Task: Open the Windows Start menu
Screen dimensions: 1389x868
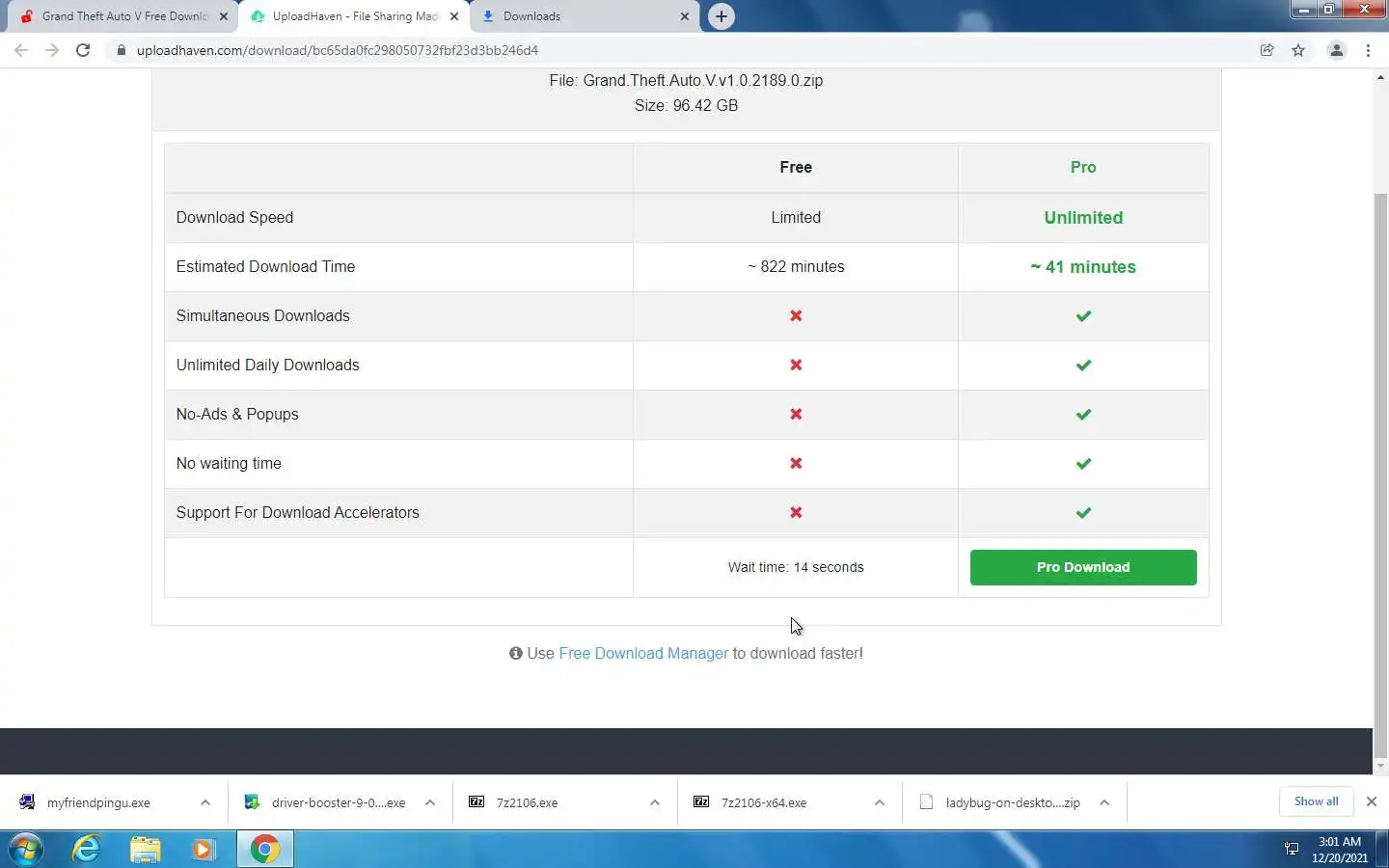Action: click(26, 850)
